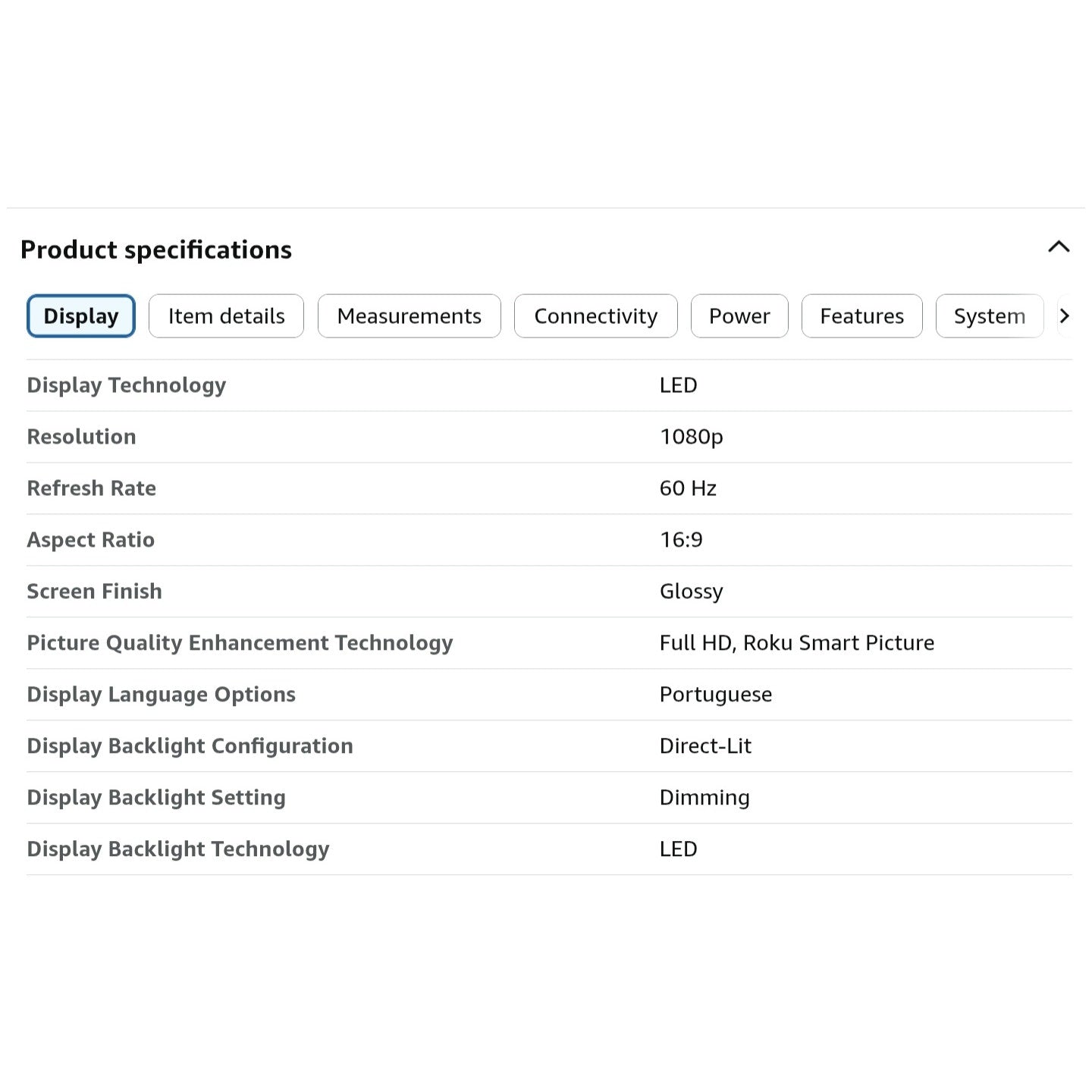Click the Aspect Ratio row label
1092x1092 pixels.
(x=91, y=540)
